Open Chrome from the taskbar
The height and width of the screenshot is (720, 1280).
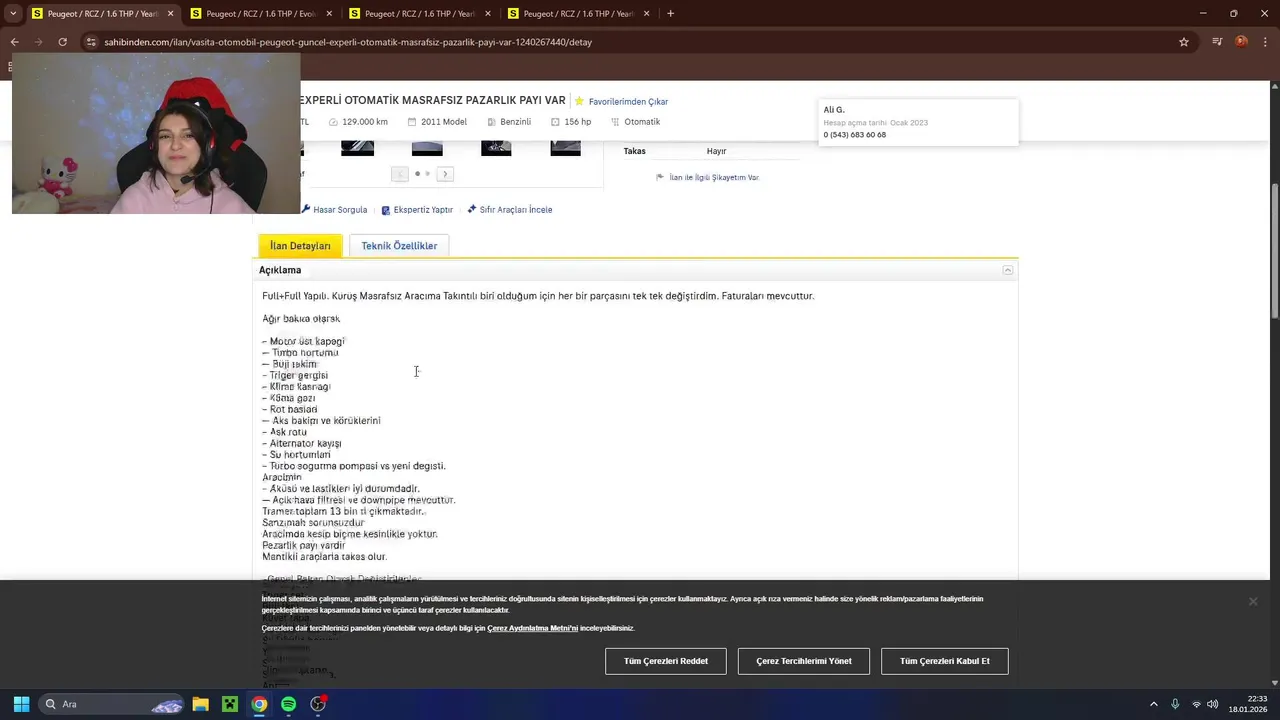tap(259, 704)
